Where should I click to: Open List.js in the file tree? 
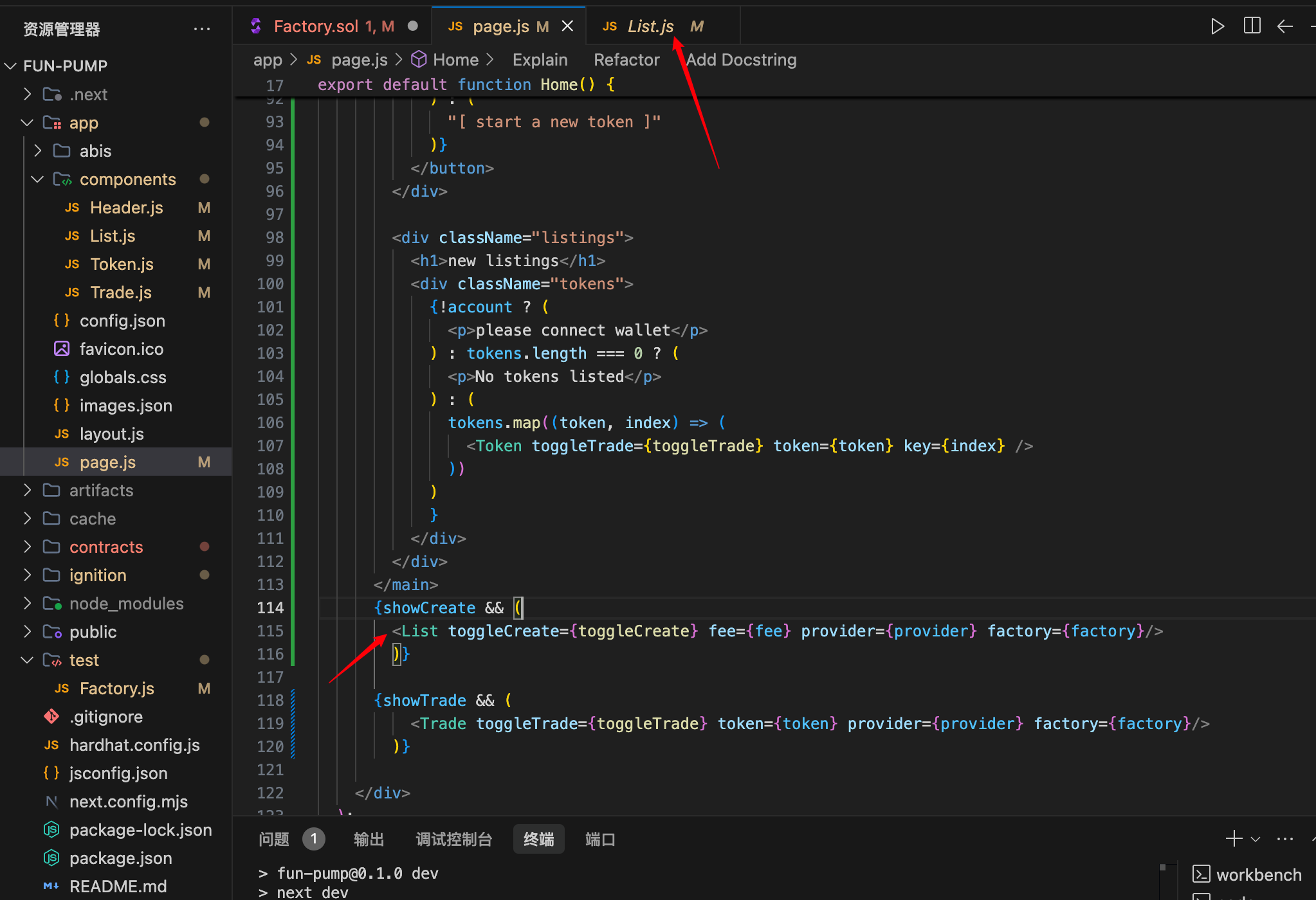pyautogui.click(x=116, y=236)
